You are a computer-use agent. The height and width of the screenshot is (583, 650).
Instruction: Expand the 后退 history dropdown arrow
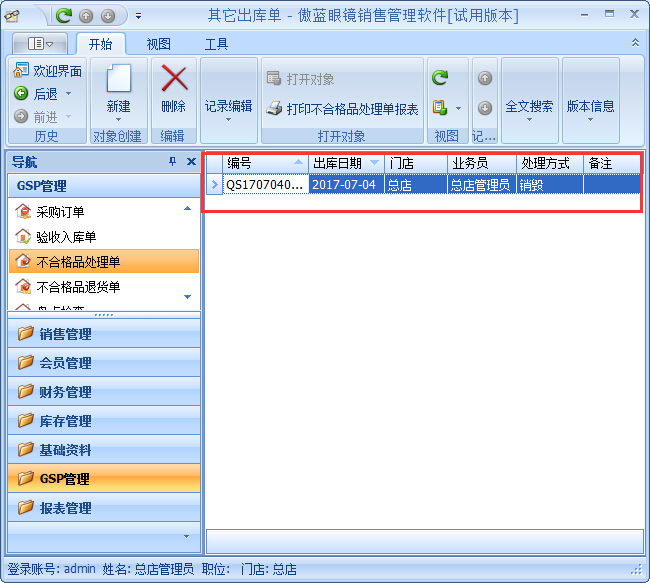(x=69, y=94)
